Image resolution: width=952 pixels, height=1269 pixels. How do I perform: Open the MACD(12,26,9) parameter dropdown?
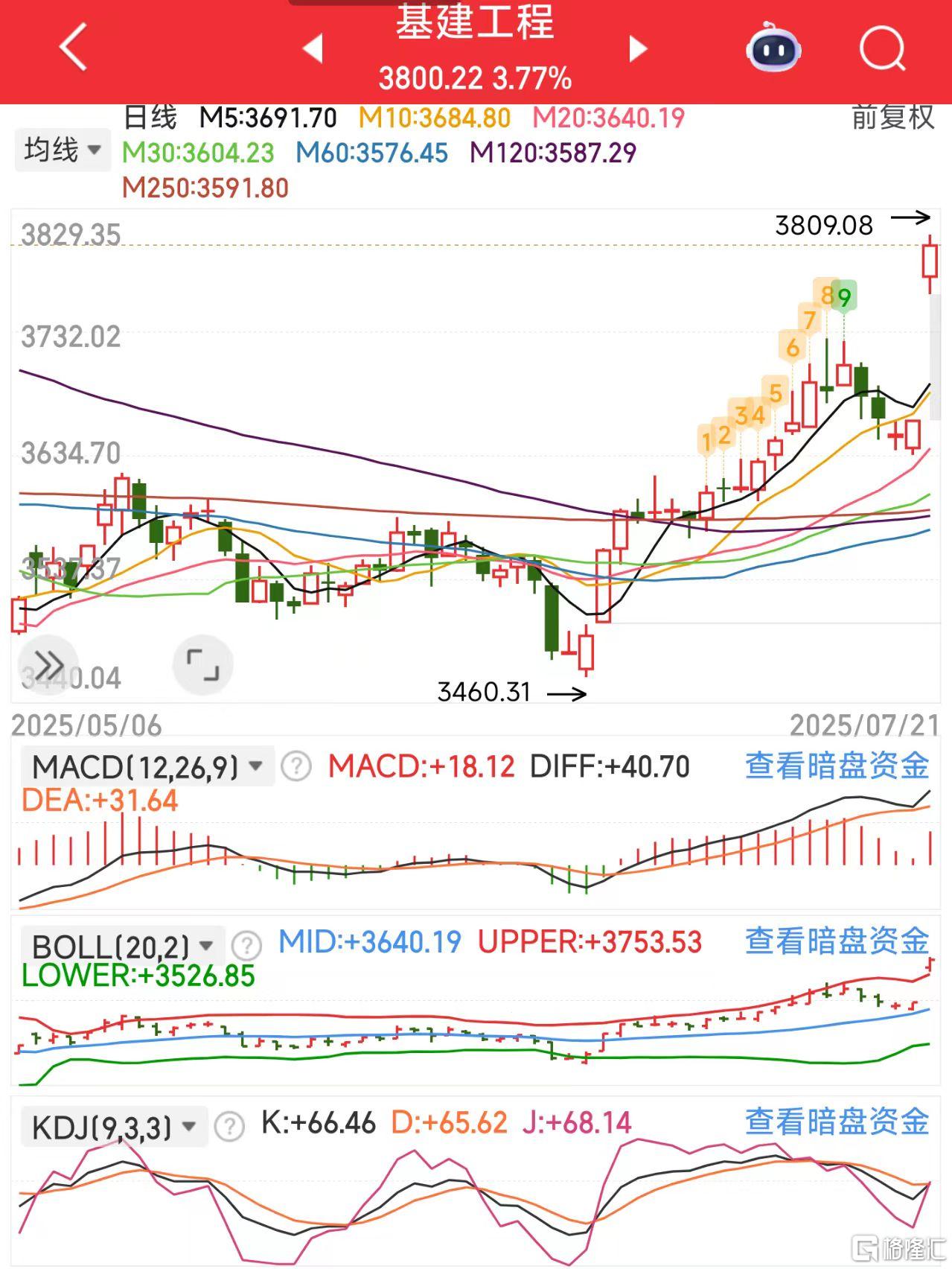tap(148, 766)
